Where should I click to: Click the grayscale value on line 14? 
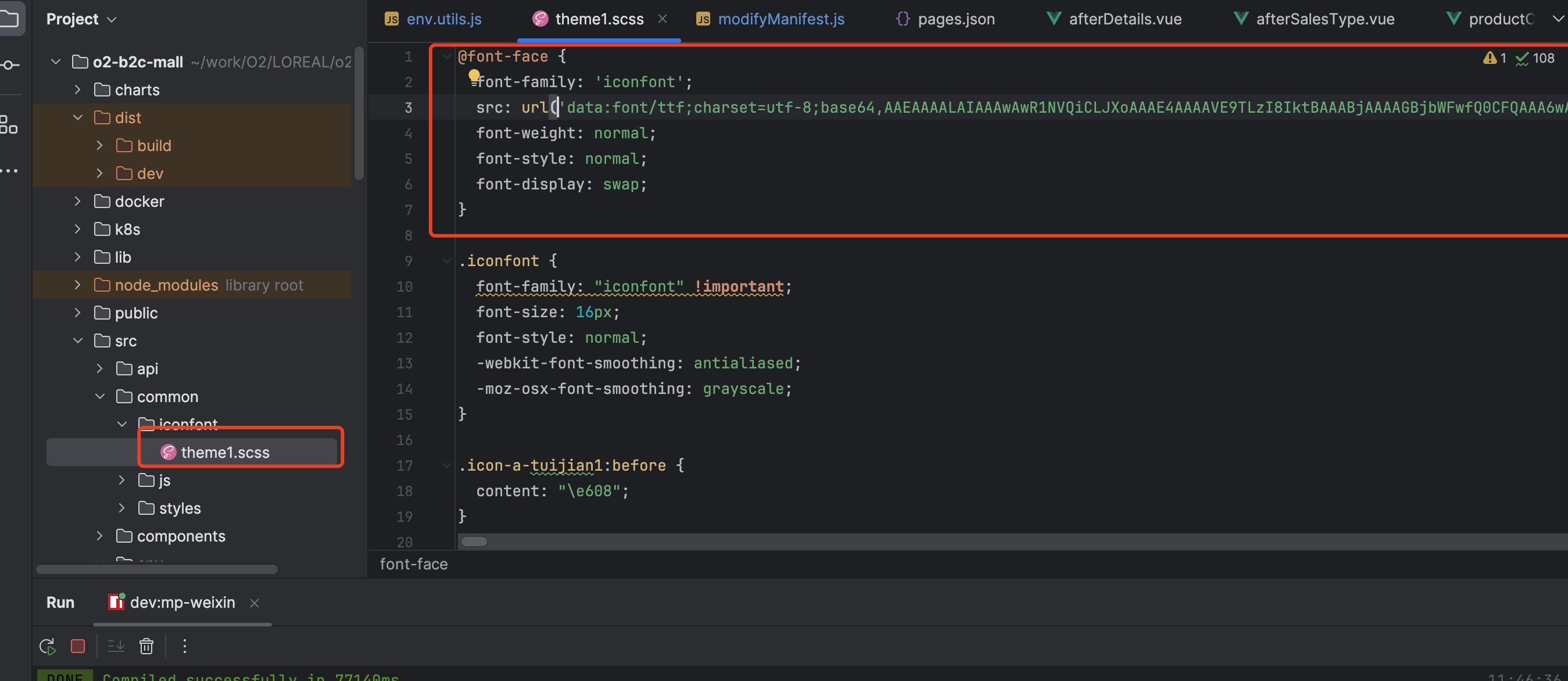[743, 389]
